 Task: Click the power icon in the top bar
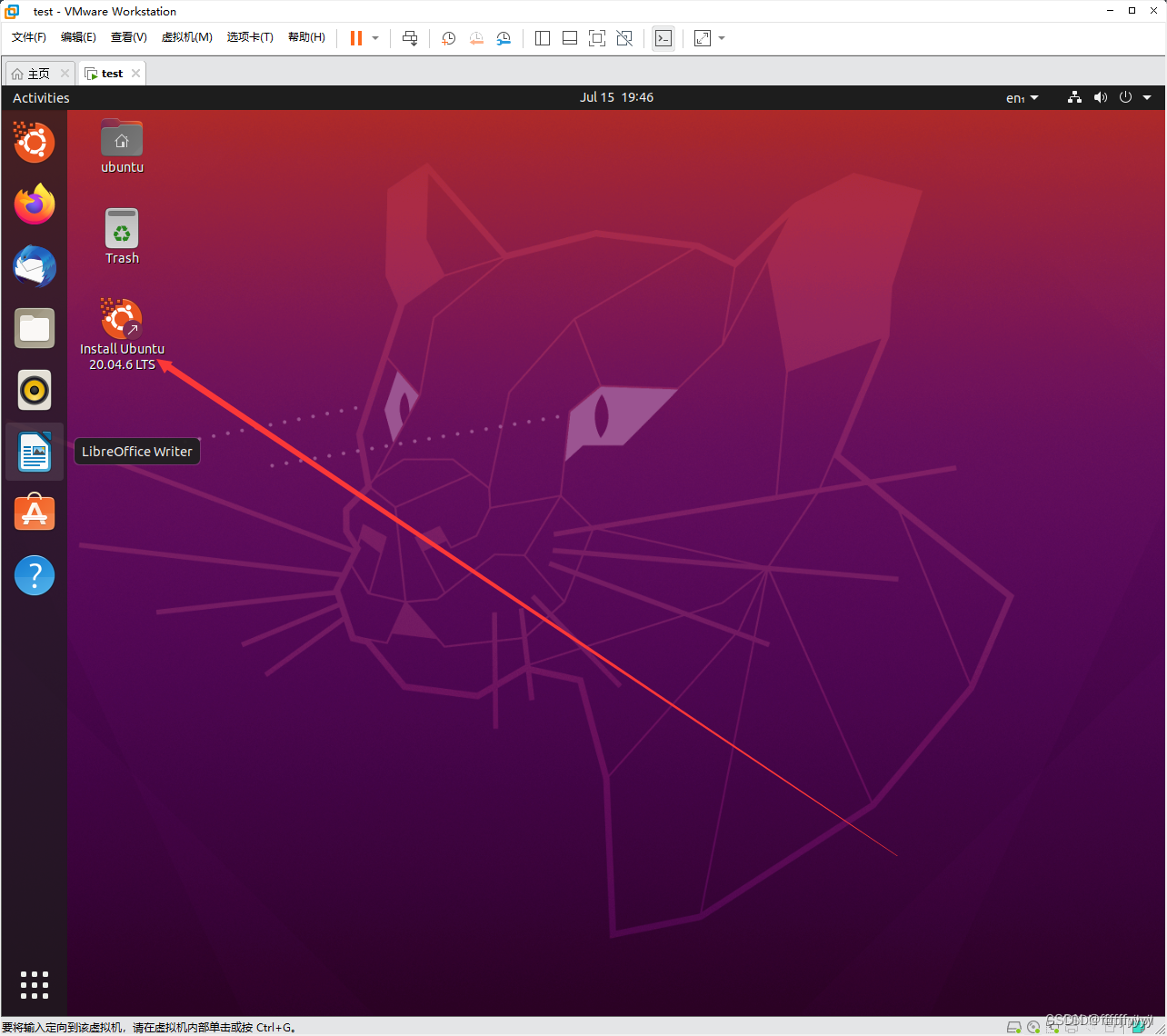[x=1125, y=97]
